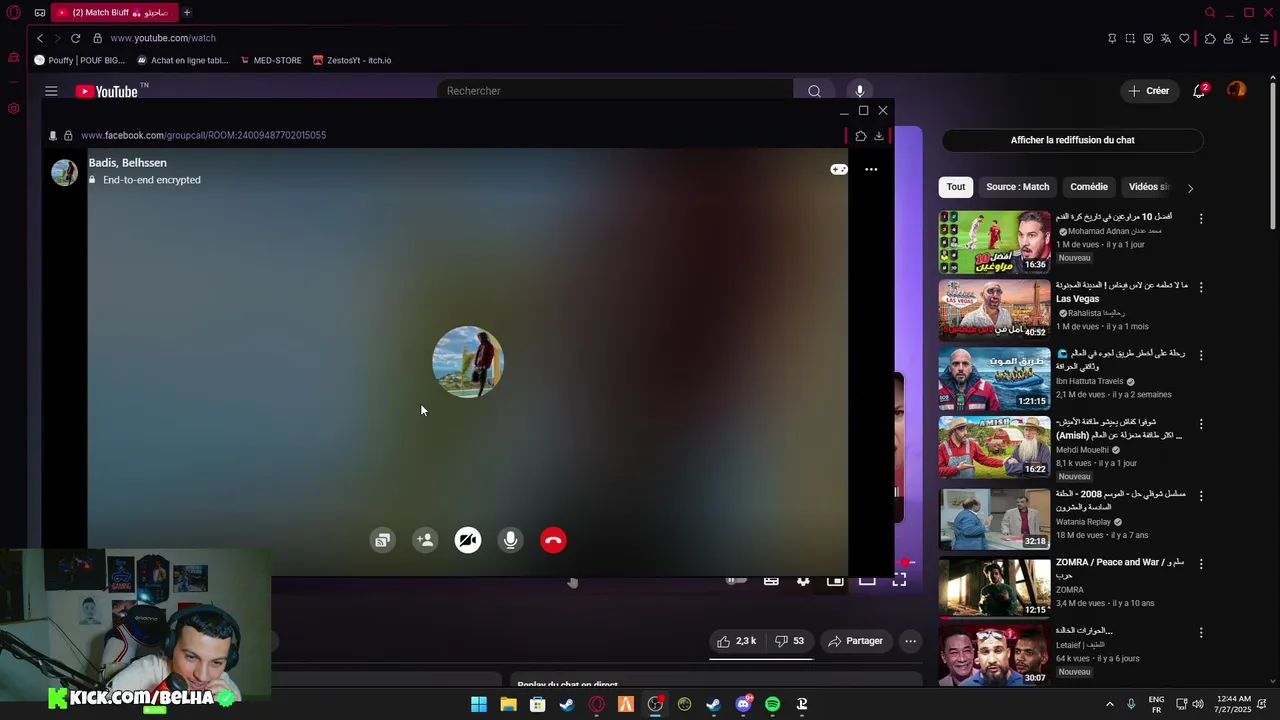Open options for the Watania Replay video
Screen dimensions: 1280x720
1201,495
